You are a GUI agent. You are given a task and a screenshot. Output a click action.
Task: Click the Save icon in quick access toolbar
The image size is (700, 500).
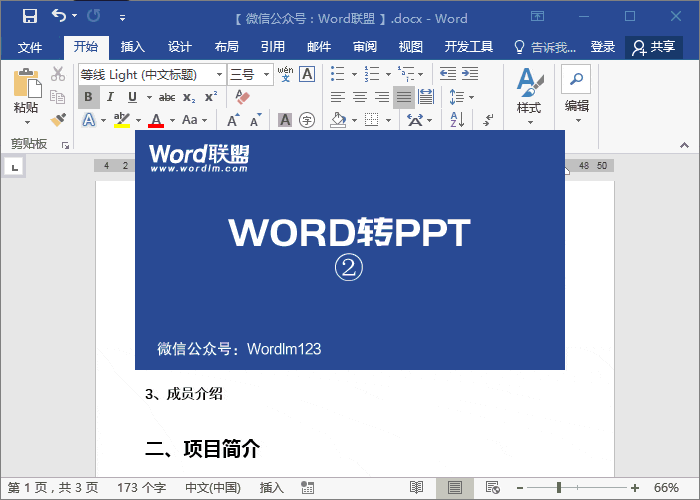click(x=29, y=16)
